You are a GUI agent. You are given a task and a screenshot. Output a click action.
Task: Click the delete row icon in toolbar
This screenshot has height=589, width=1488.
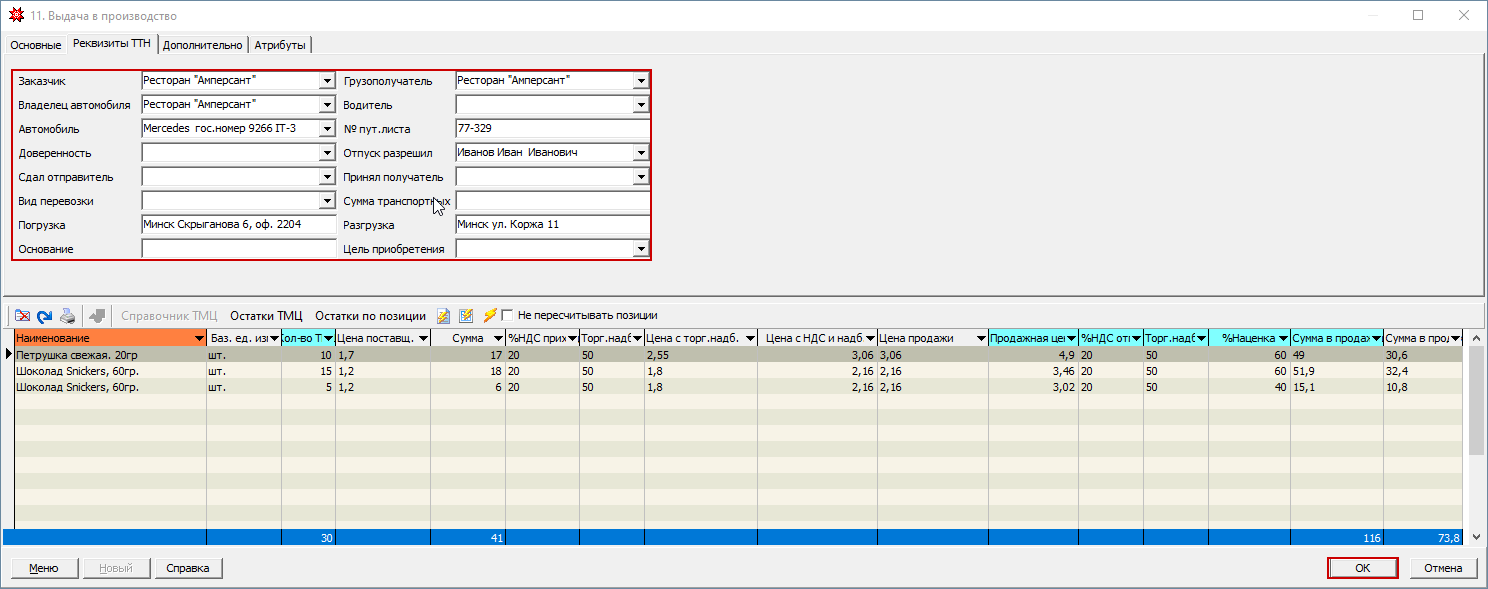coord(22,316)
